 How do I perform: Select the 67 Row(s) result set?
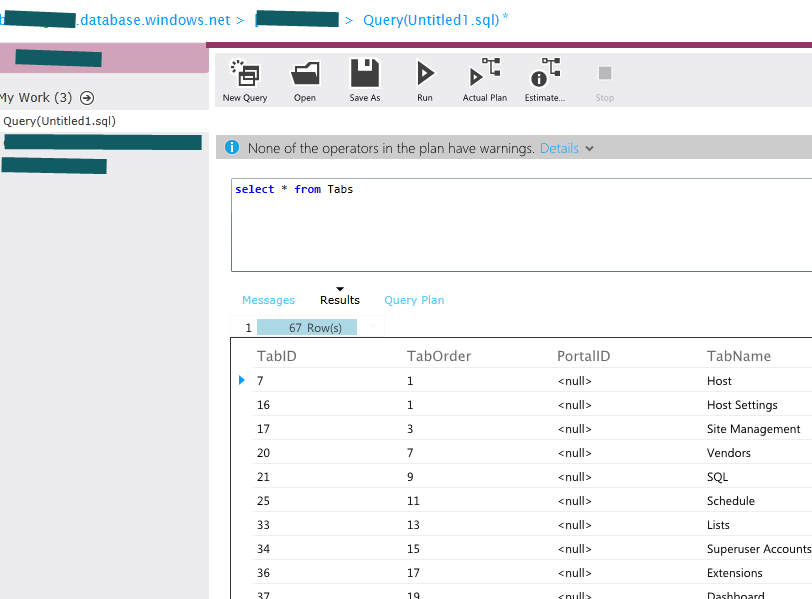(307, 328)
